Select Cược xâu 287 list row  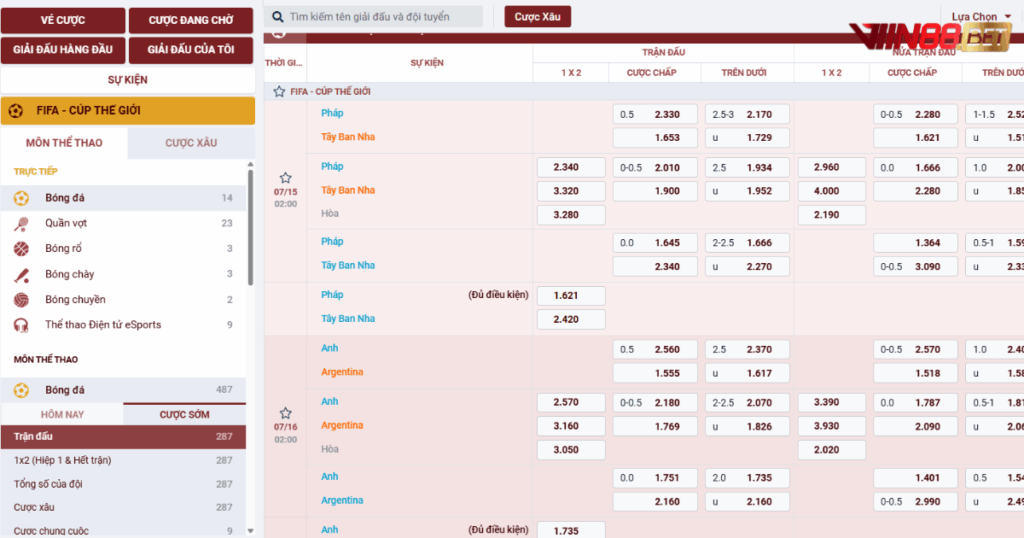pos(123,507)
